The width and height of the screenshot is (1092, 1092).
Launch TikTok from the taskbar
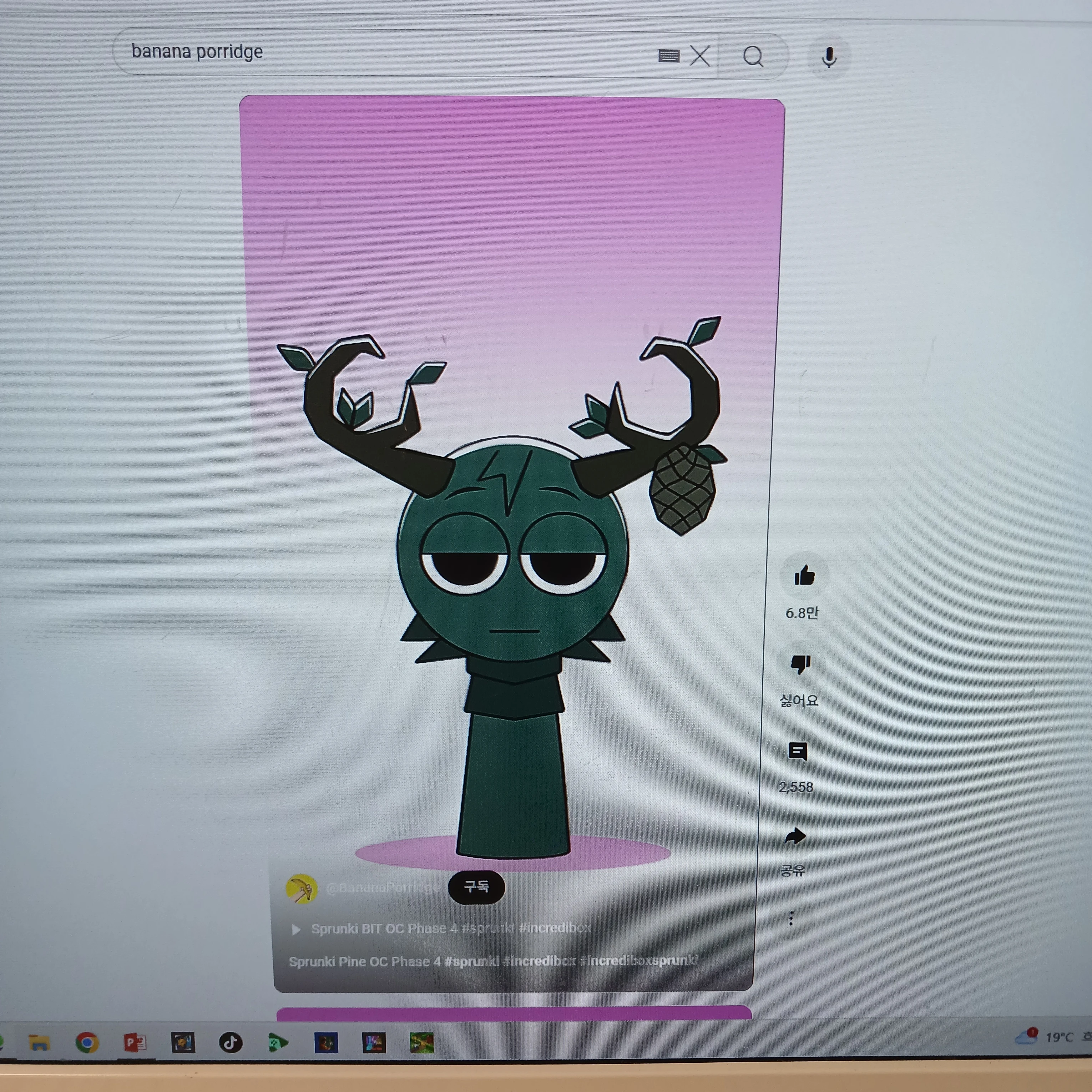[x=231, y=1042]
